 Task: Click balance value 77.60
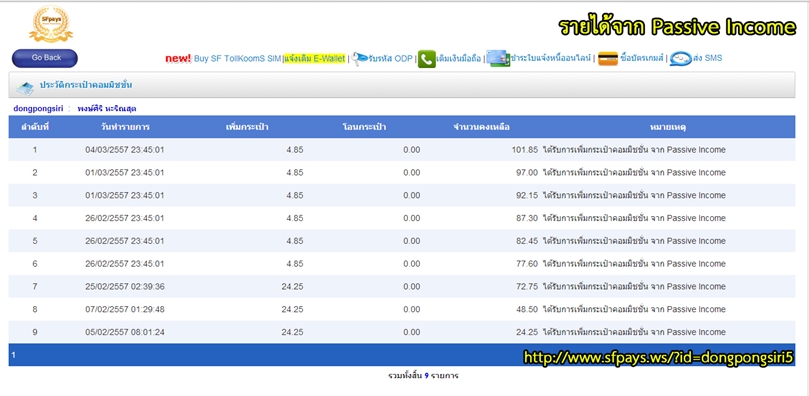click(x=527, y=263)
